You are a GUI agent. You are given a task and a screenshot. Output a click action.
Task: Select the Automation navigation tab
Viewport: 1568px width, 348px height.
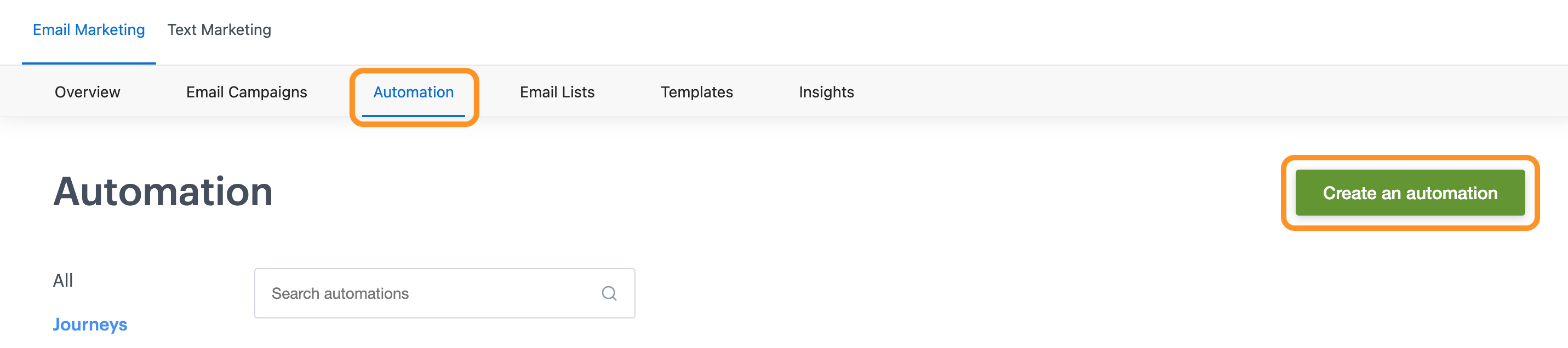(x=413, y=92)
